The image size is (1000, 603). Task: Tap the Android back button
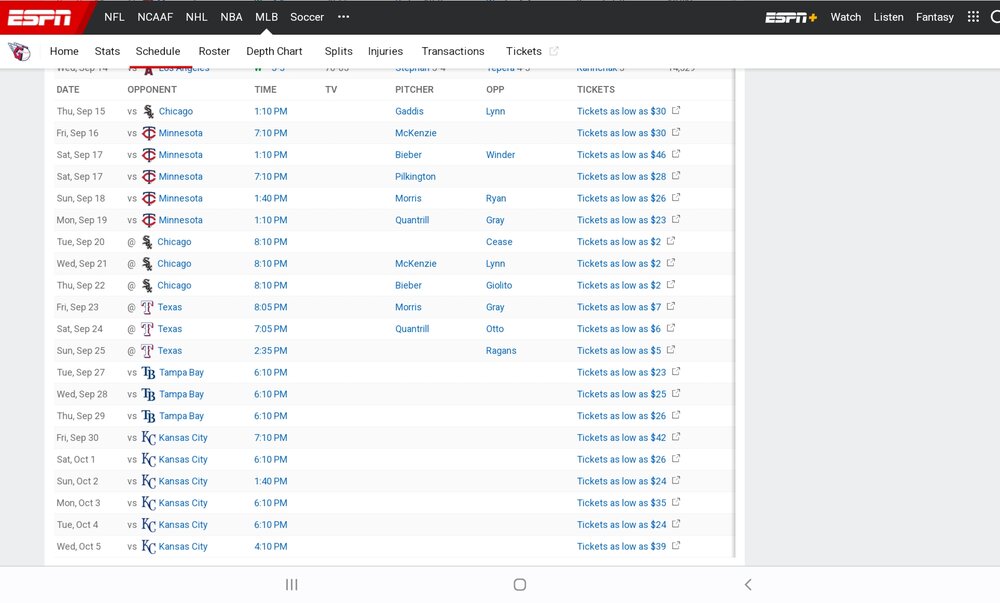[748, 585]
